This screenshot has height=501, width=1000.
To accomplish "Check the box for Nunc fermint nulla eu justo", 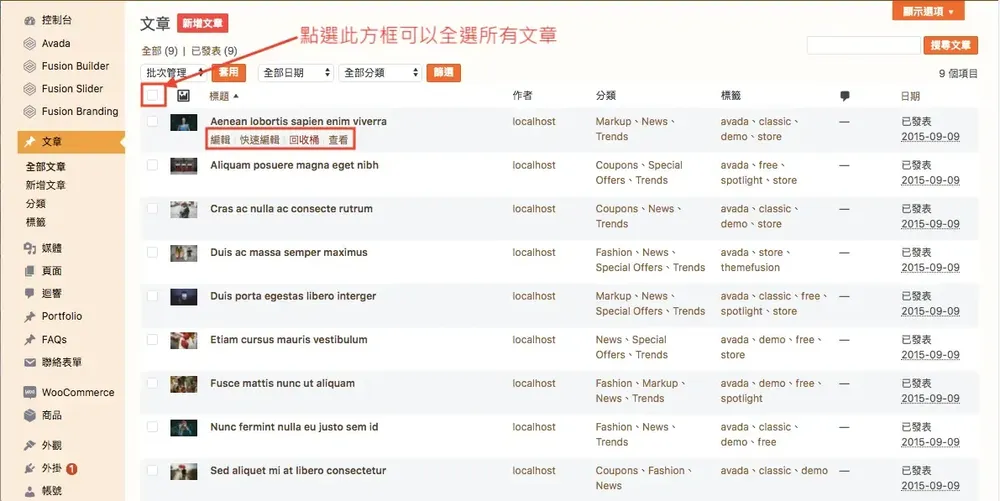I will pyautogui.click(x=152, y=426).
